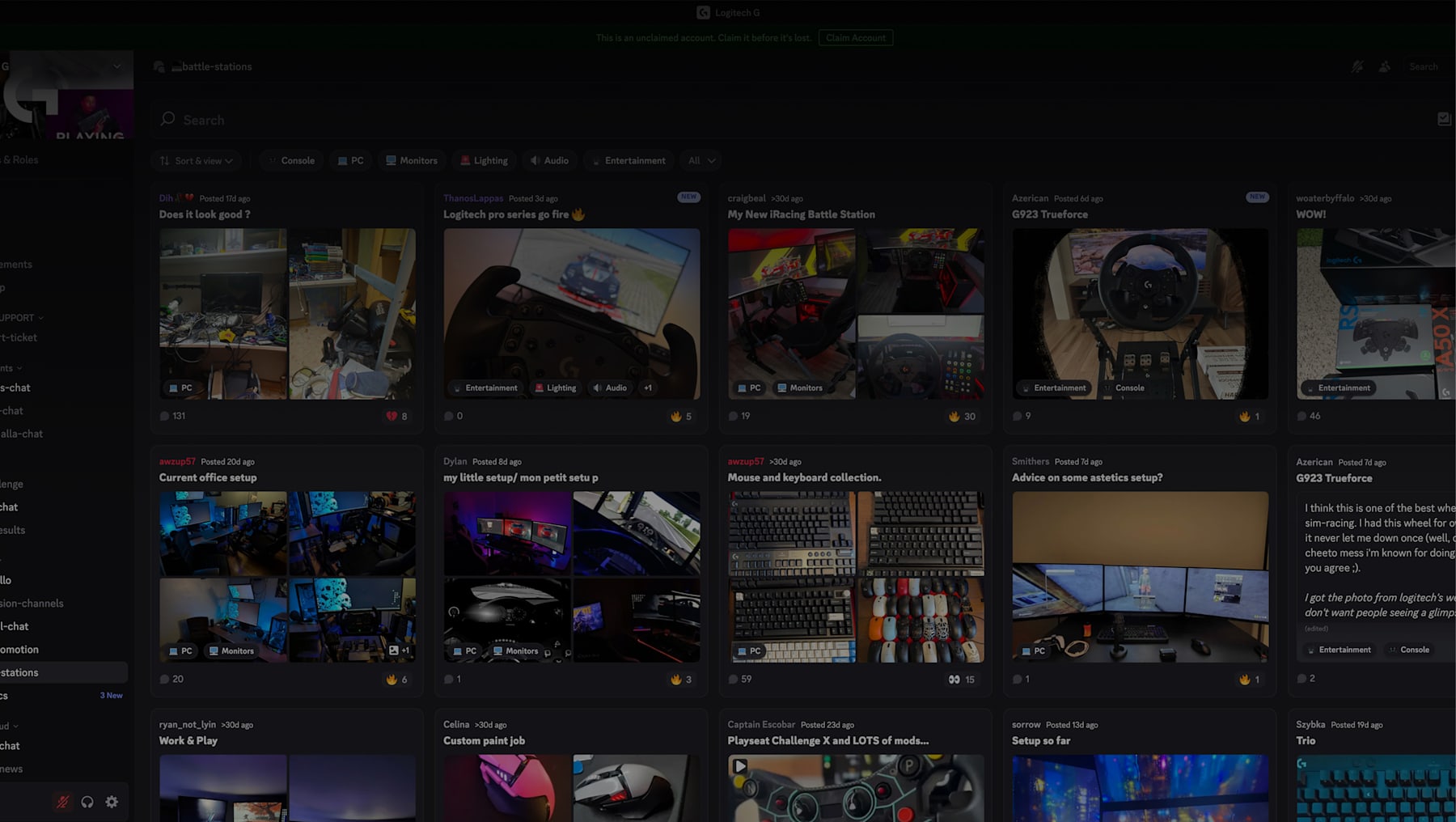This screenshot has height=822, width=1456.
Task: Click fire reaction showing 30 on iRacing post
Action: [x=962, y=416]
